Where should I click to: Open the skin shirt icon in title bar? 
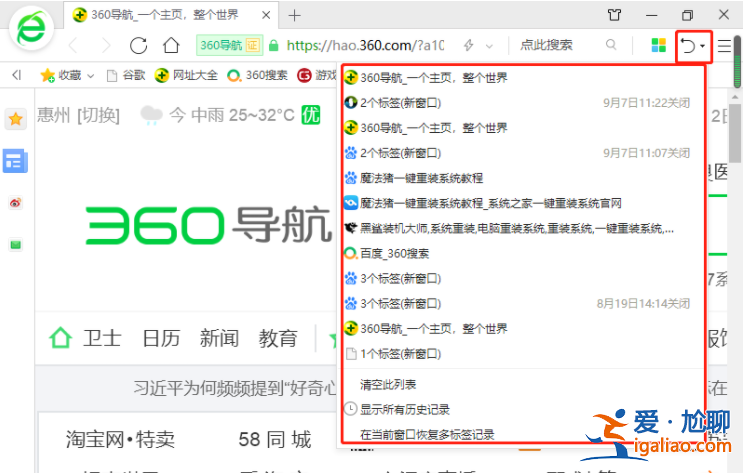[x=614, y=15]
